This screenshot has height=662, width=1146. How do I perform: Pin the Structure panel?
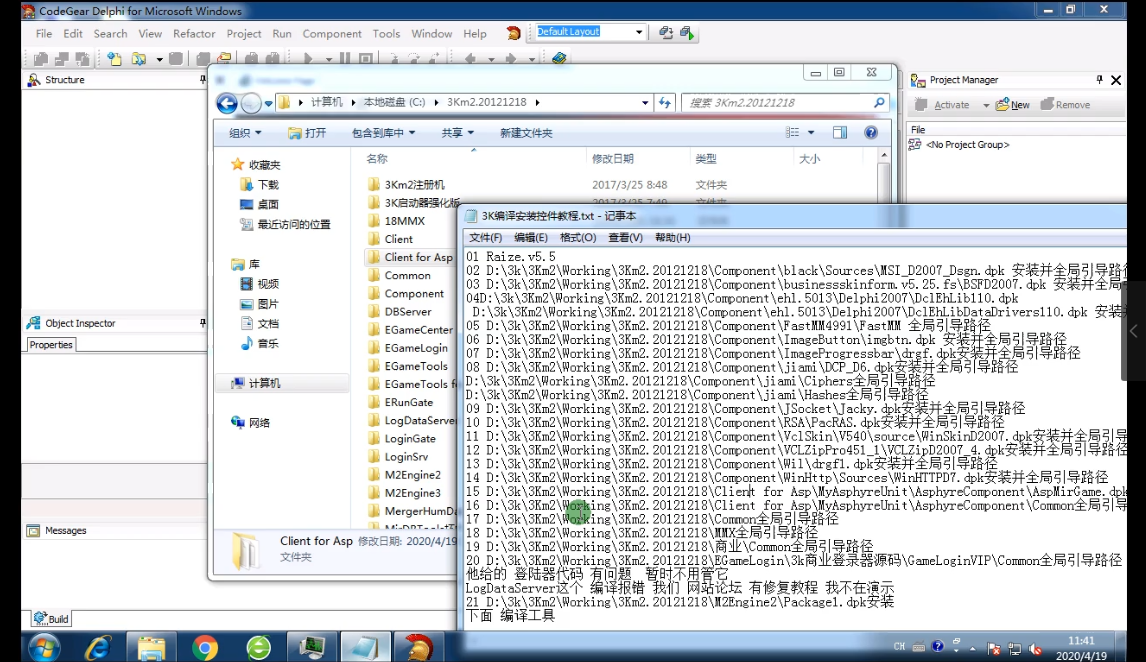click(x=202, y=79)
